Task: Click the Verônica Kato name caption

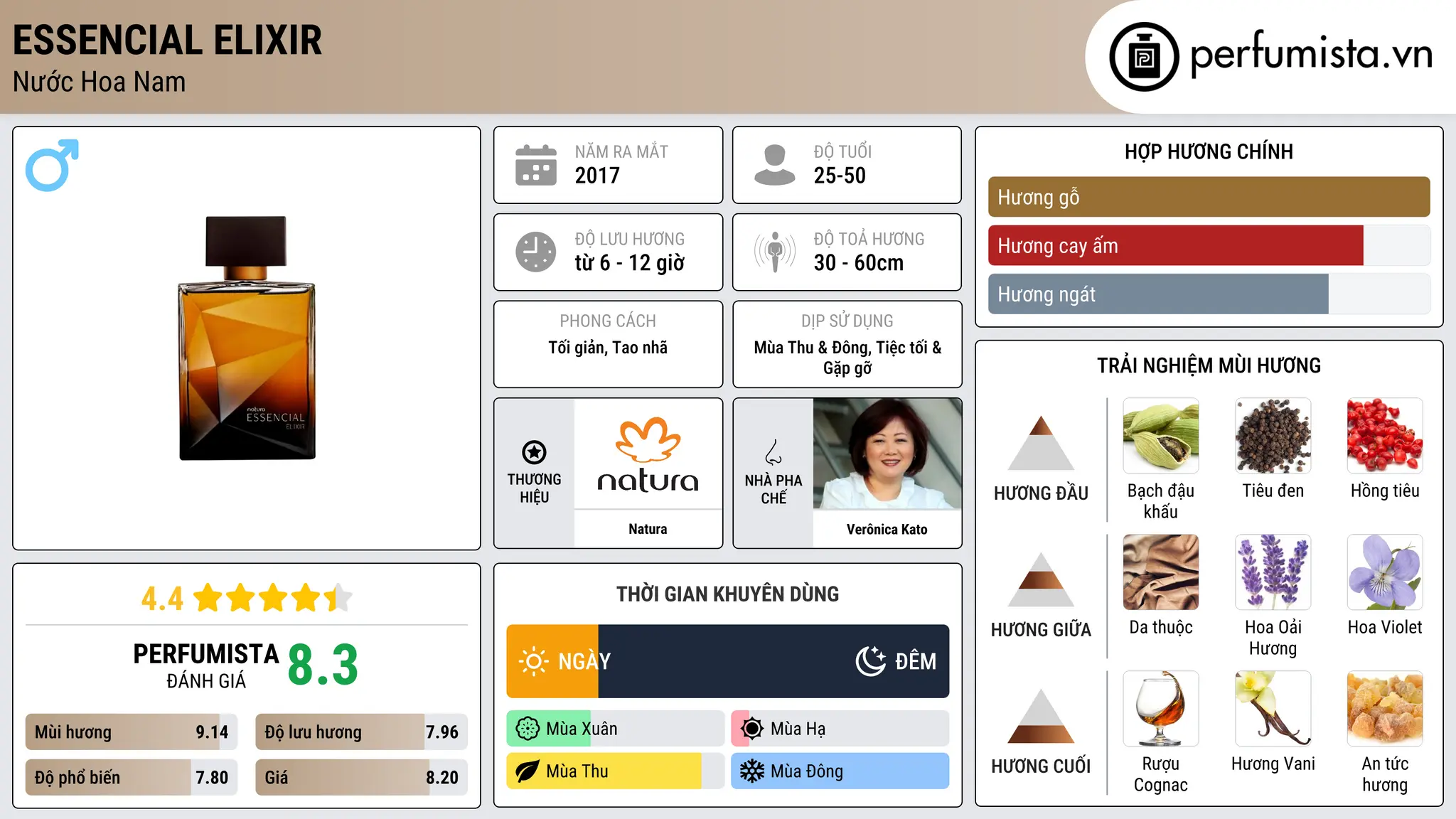Action: pos(887,529)
